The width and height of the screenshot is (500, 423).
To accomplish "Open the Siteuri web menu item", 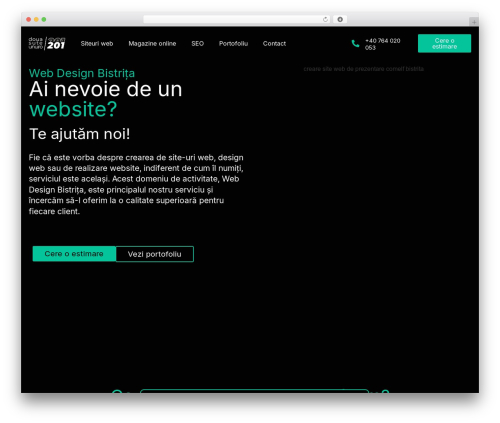I will pyautogui.click(x=97, y=44).
